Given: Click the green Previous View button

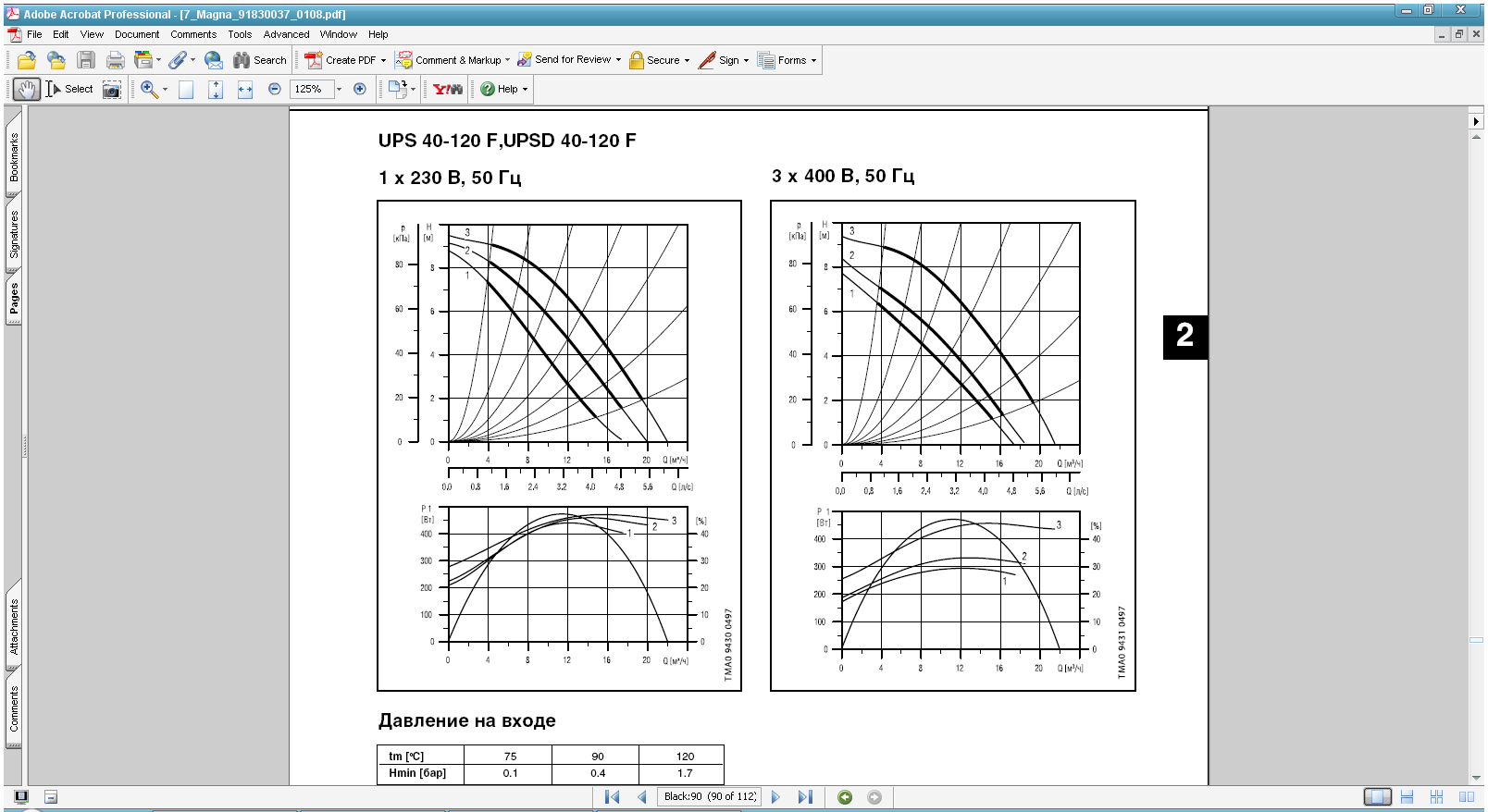Looking at the screenshot, I should pos(845,797).
